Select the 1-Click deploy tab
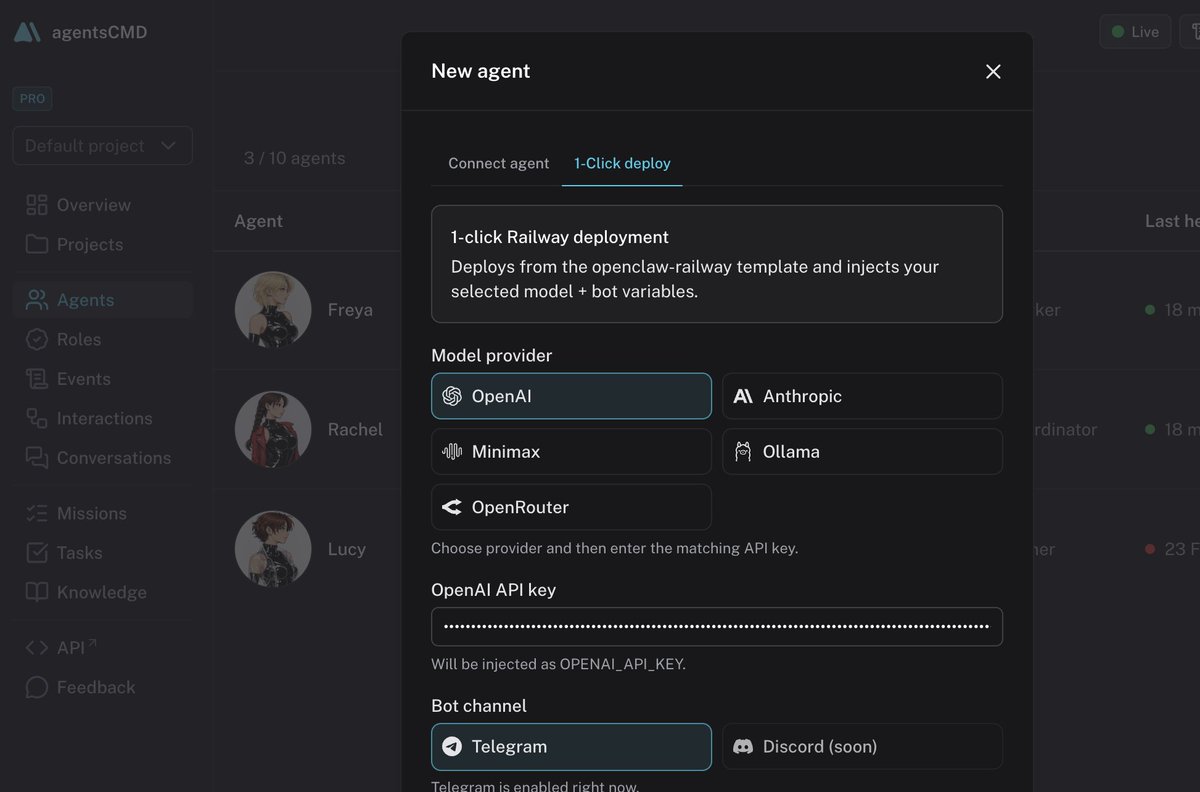1200x792 pixels. 622,163
